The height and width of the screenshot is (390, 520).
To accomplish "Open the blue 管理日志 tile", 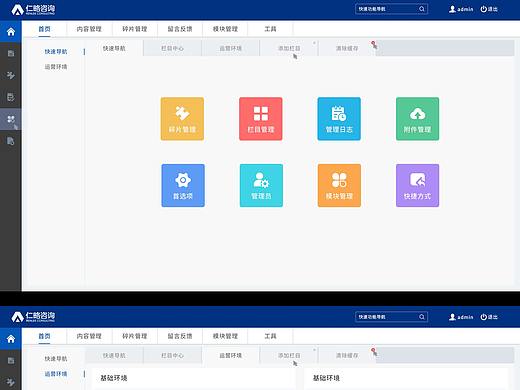I will click(339, 119).
